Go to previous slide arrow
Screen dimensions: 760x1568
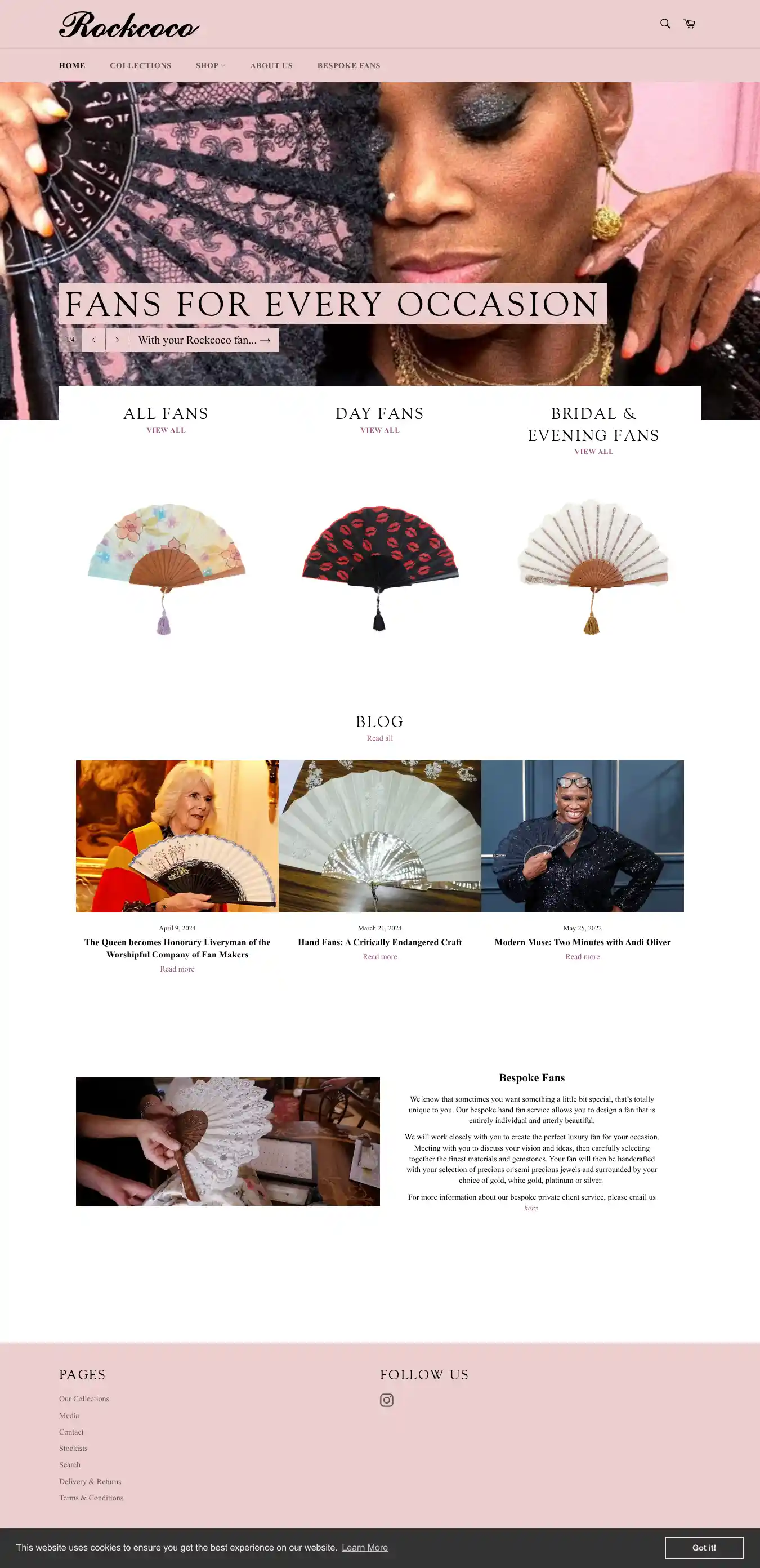coord(93,340)
